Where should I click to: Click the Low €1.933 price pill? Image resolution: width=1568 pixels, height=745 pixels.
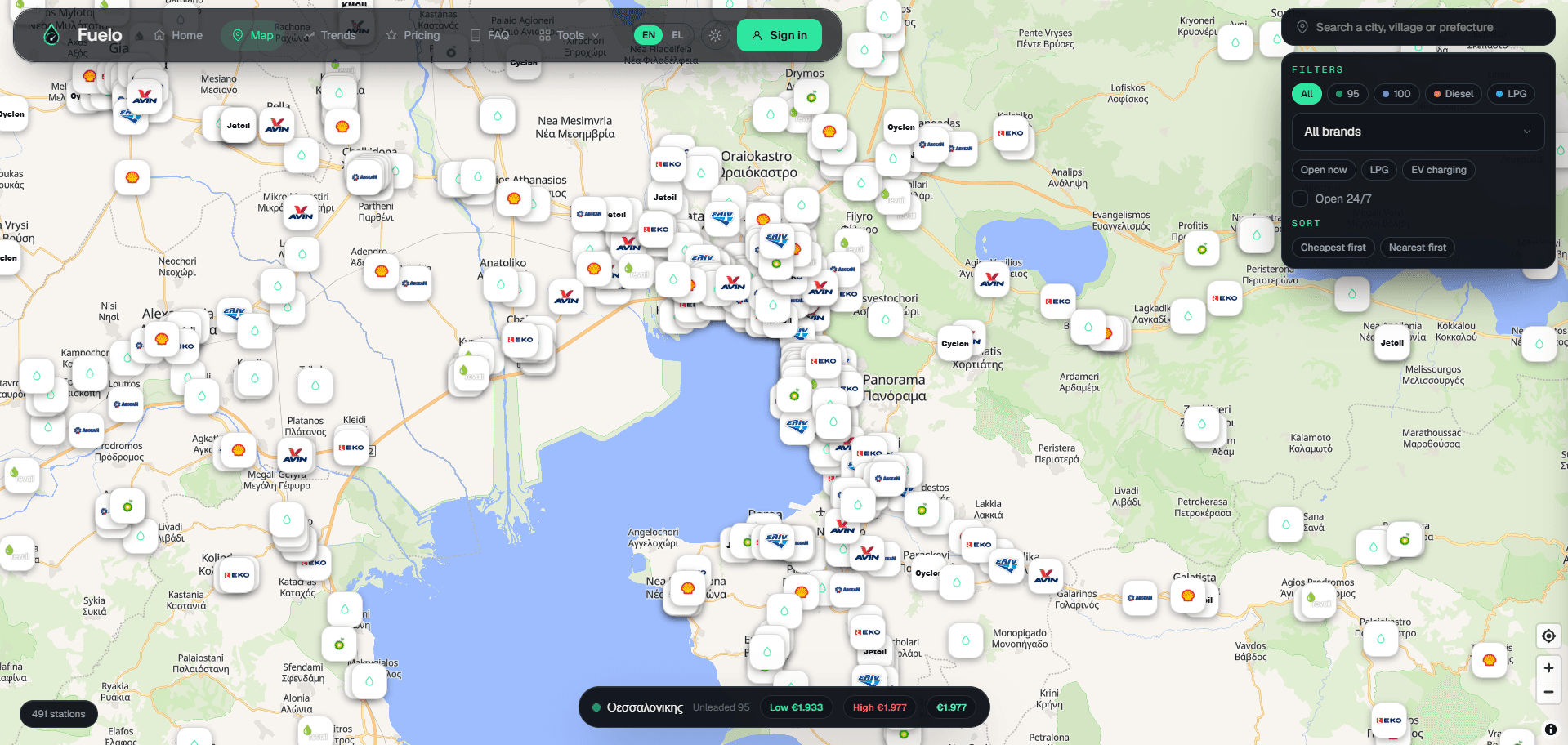(x=796, y=707)
